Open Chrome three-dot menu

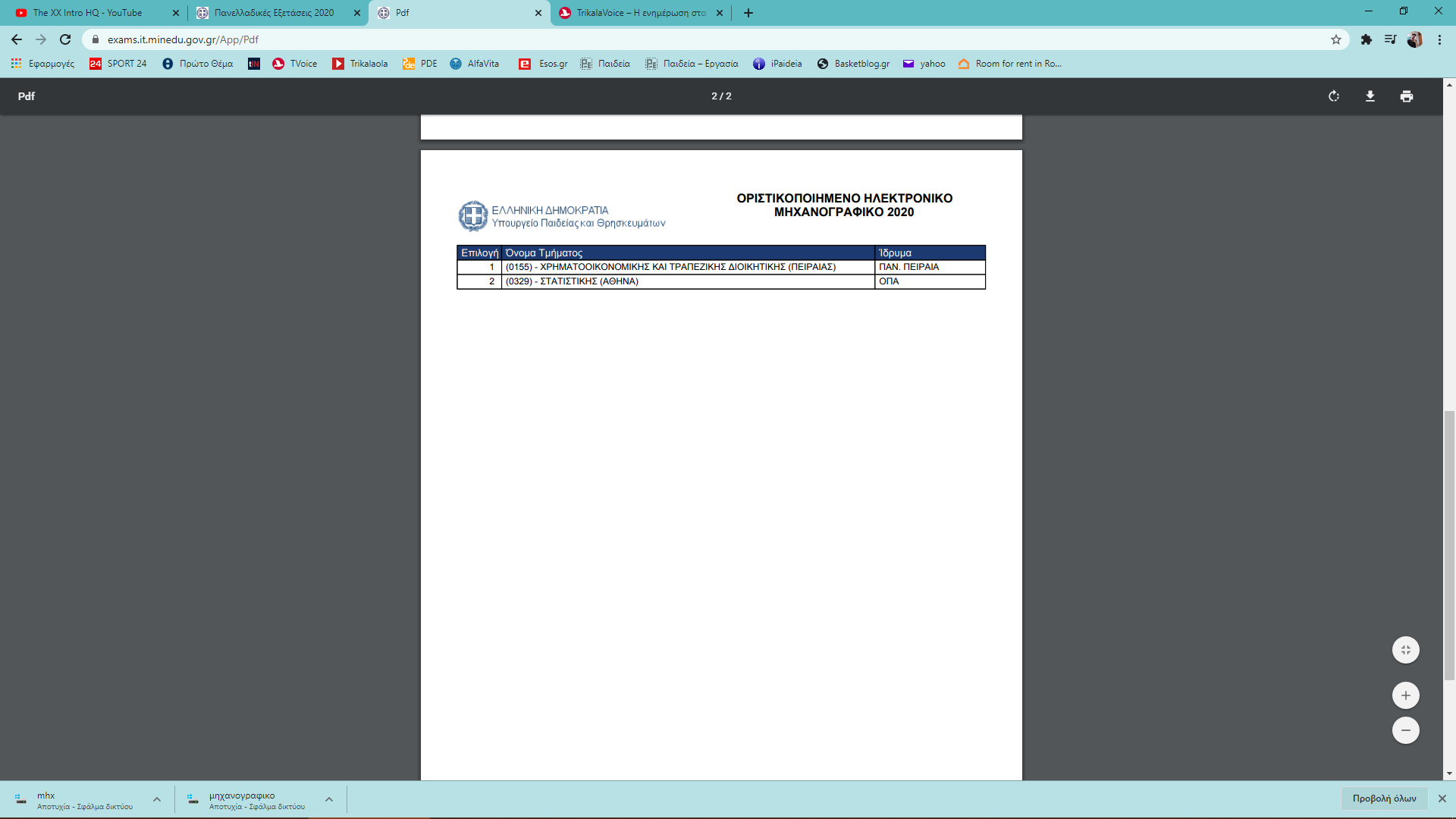pos(1439,39)
